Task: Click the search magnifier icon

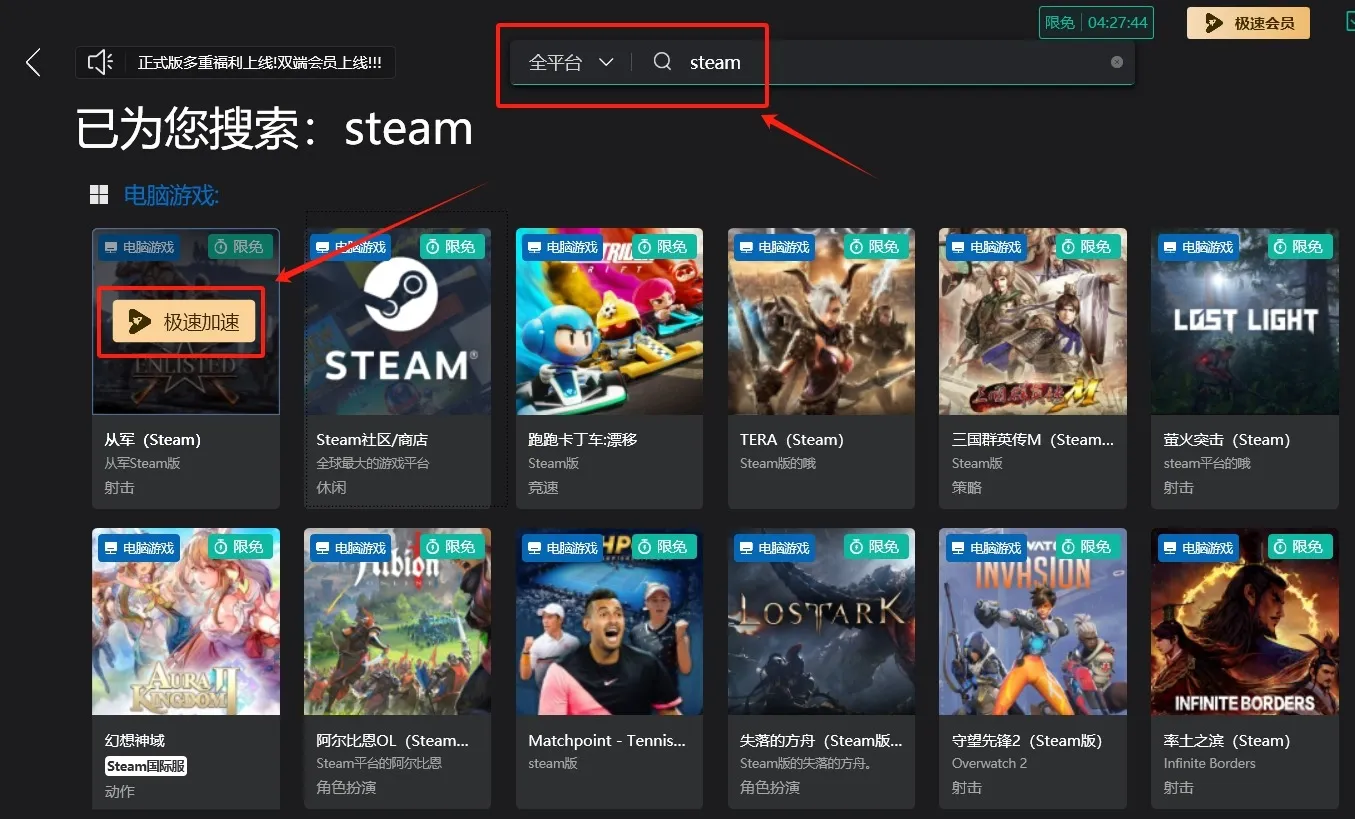Action: pos(662,62)
